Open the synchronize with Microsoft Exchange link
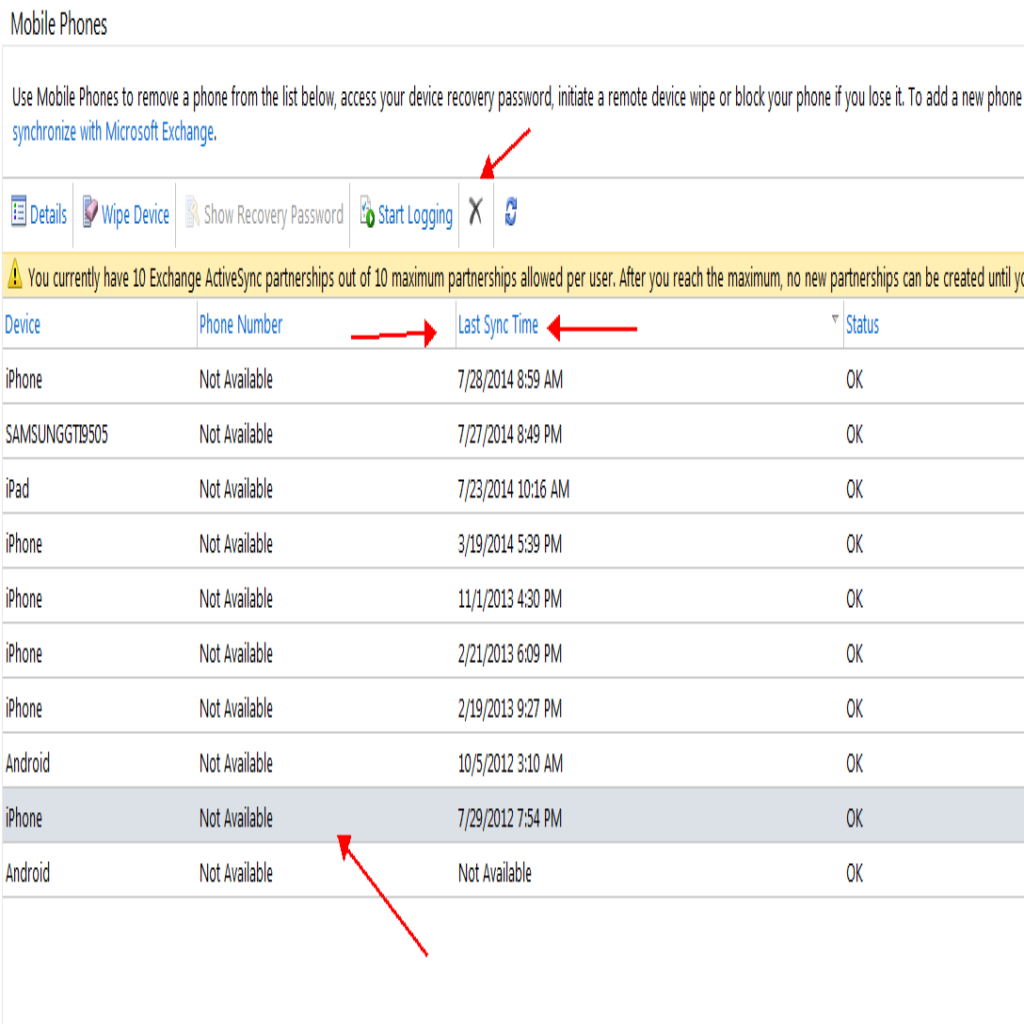Image resolution: width=1024 pixels, height=1024 pixels. 113,132
